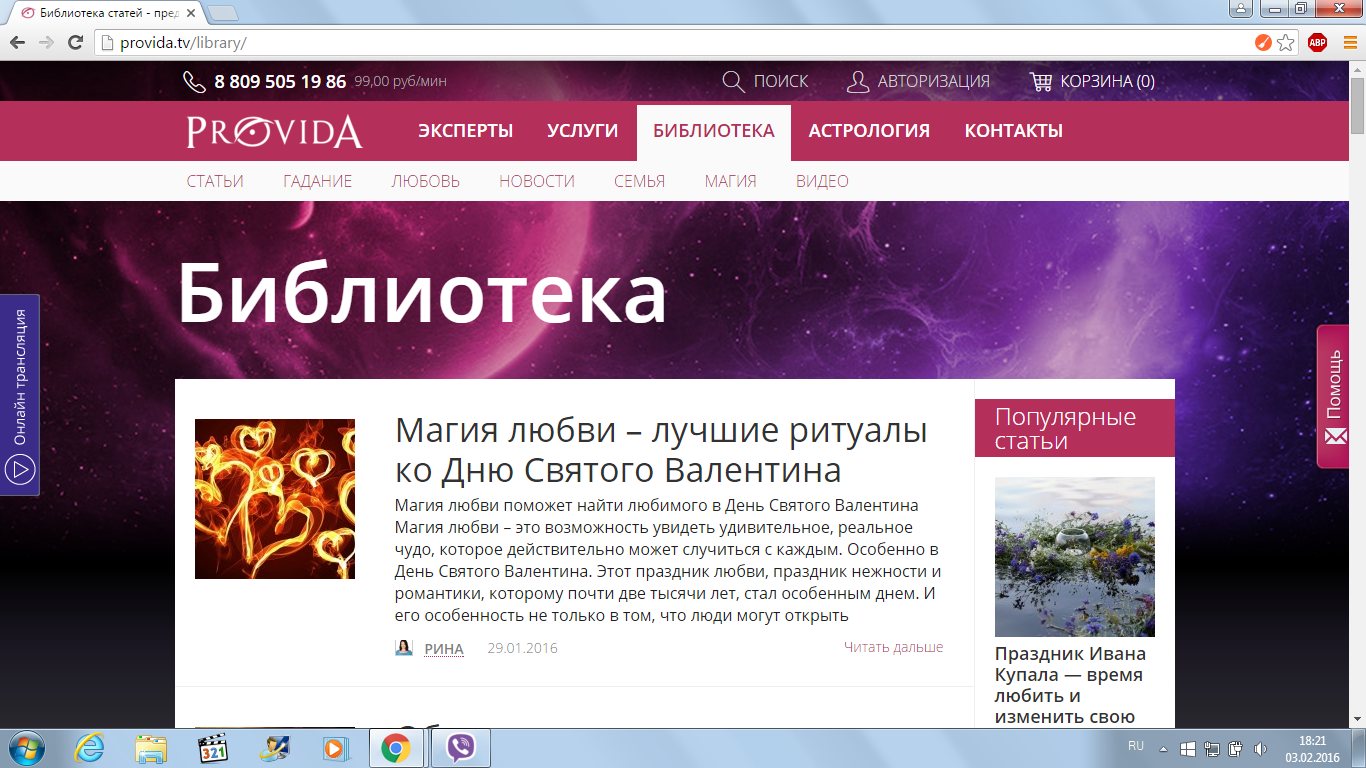
Task: Reload the page with the refresh icon
Action: coord(75,43)
